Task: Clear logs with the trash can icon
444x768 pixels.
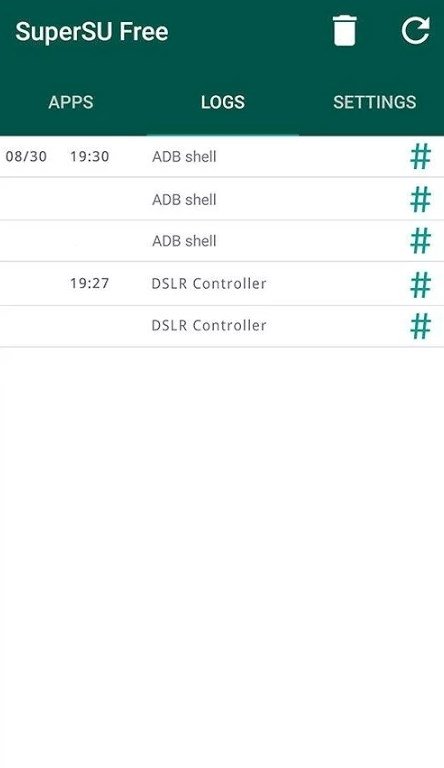Action: (x=345, y=31)
